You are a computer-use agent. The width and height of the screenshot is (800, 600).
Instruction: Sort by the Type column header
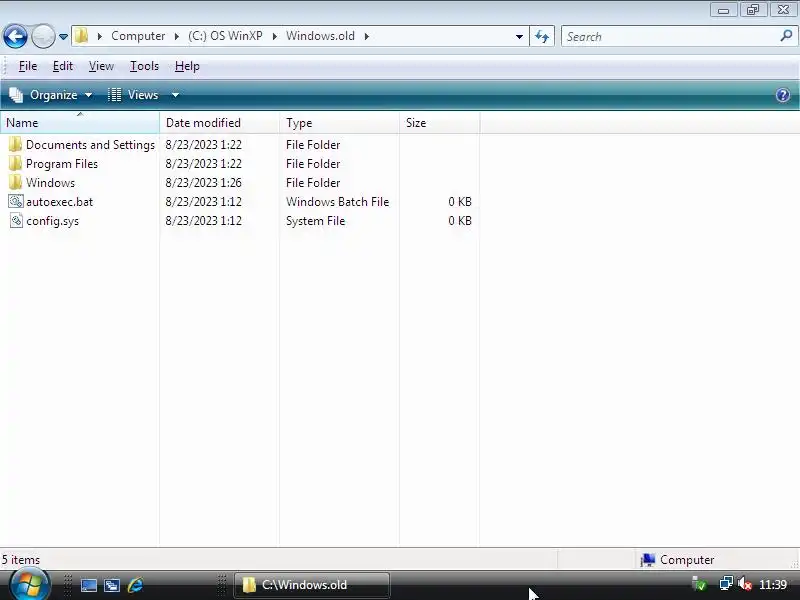(x=339, y=123)
